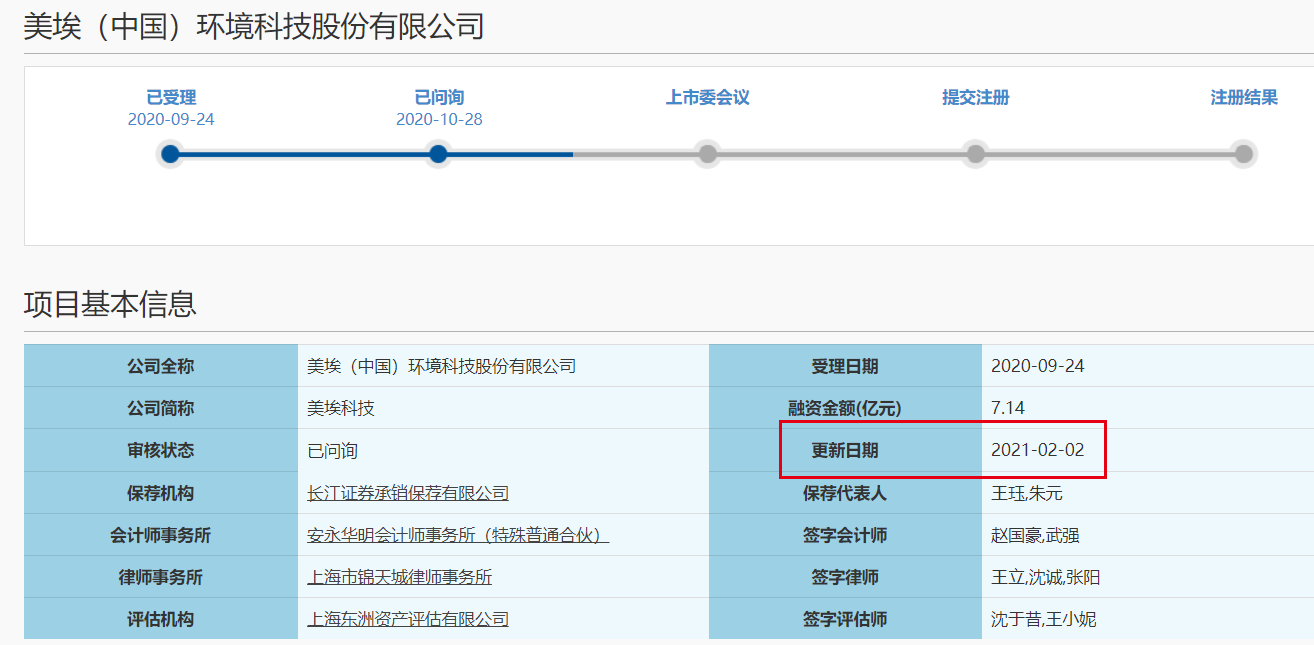Select the 提交注册 stage label

click(976, 97)
